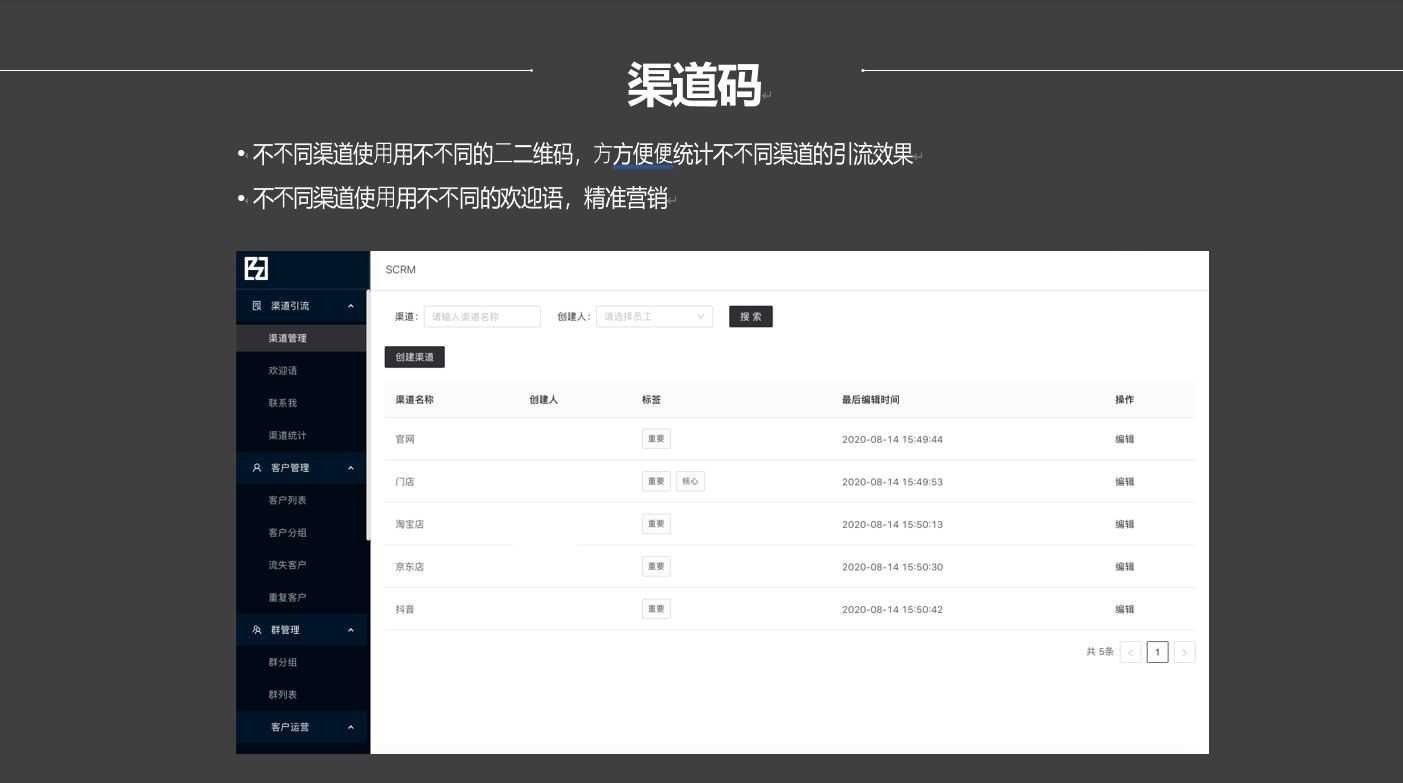This screenshot has height=783, width=1403.
Task: Click the 抖音 channel name cell
Action: [x=405, y=609]
